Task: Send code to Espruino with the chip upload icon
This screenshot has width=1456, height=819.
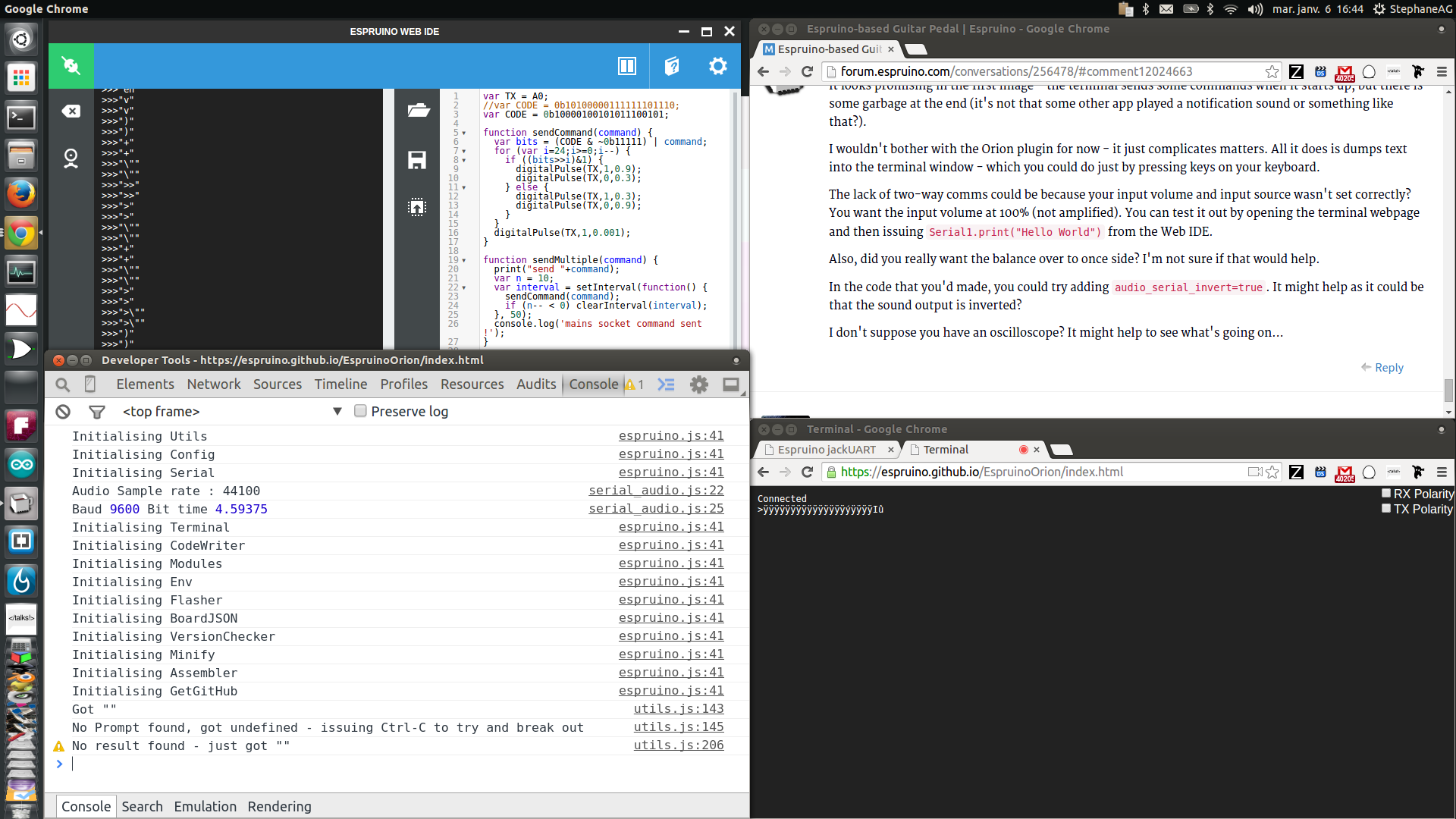Action: [x=417, y=207]
